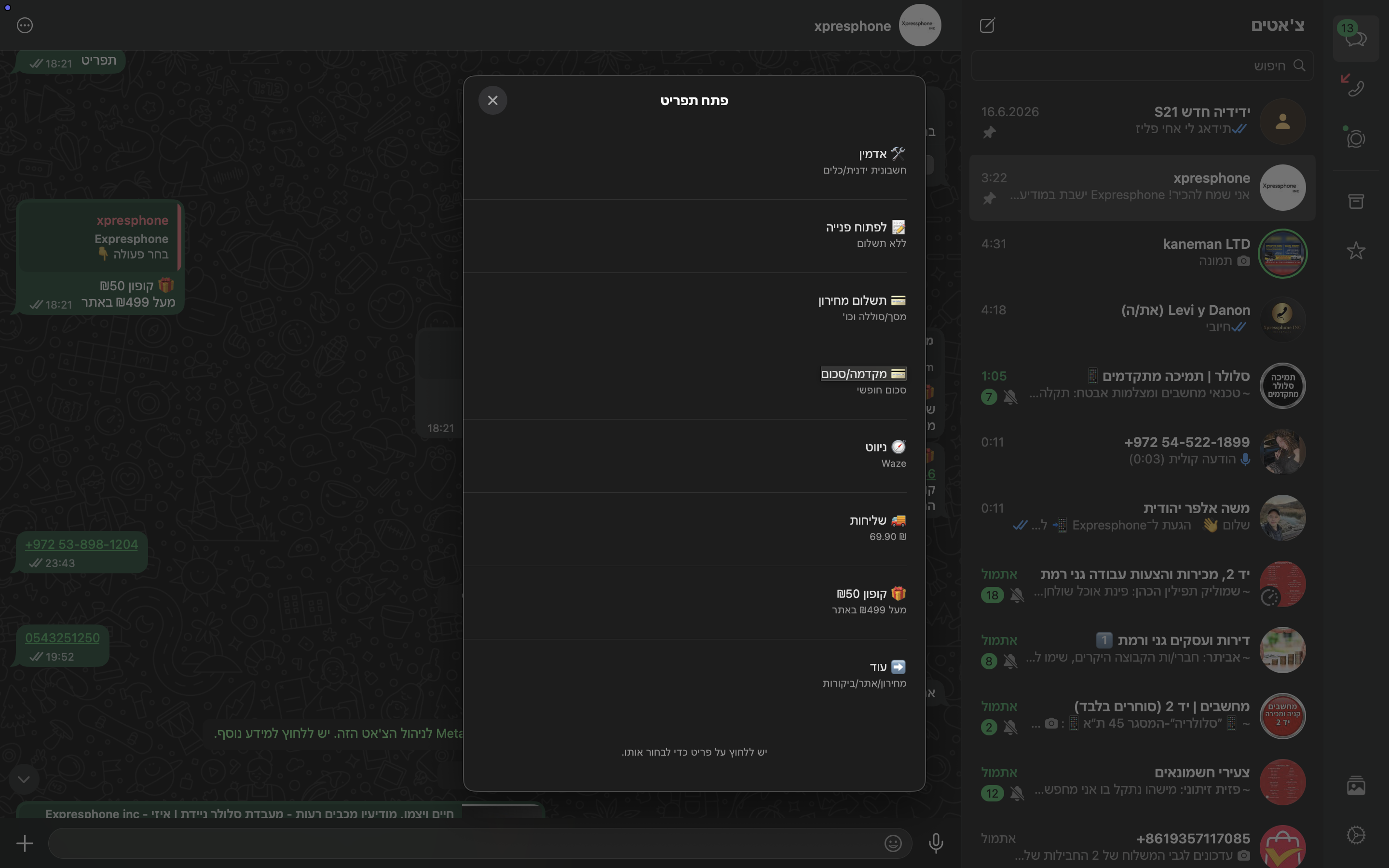Focus the חיפוש search field
1389x868 pixels.
point(1142,66)
